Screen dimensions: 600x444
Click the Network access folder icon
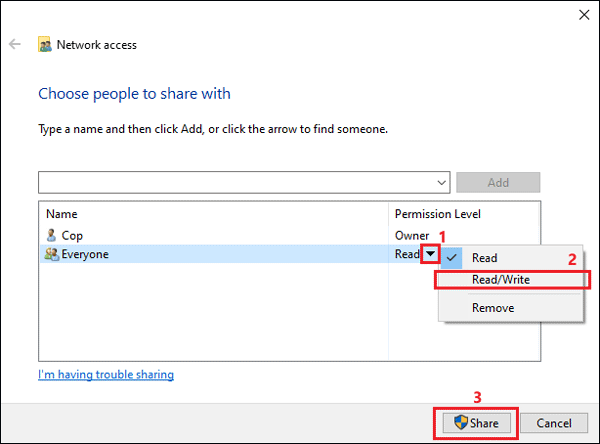tap(45, 44)
